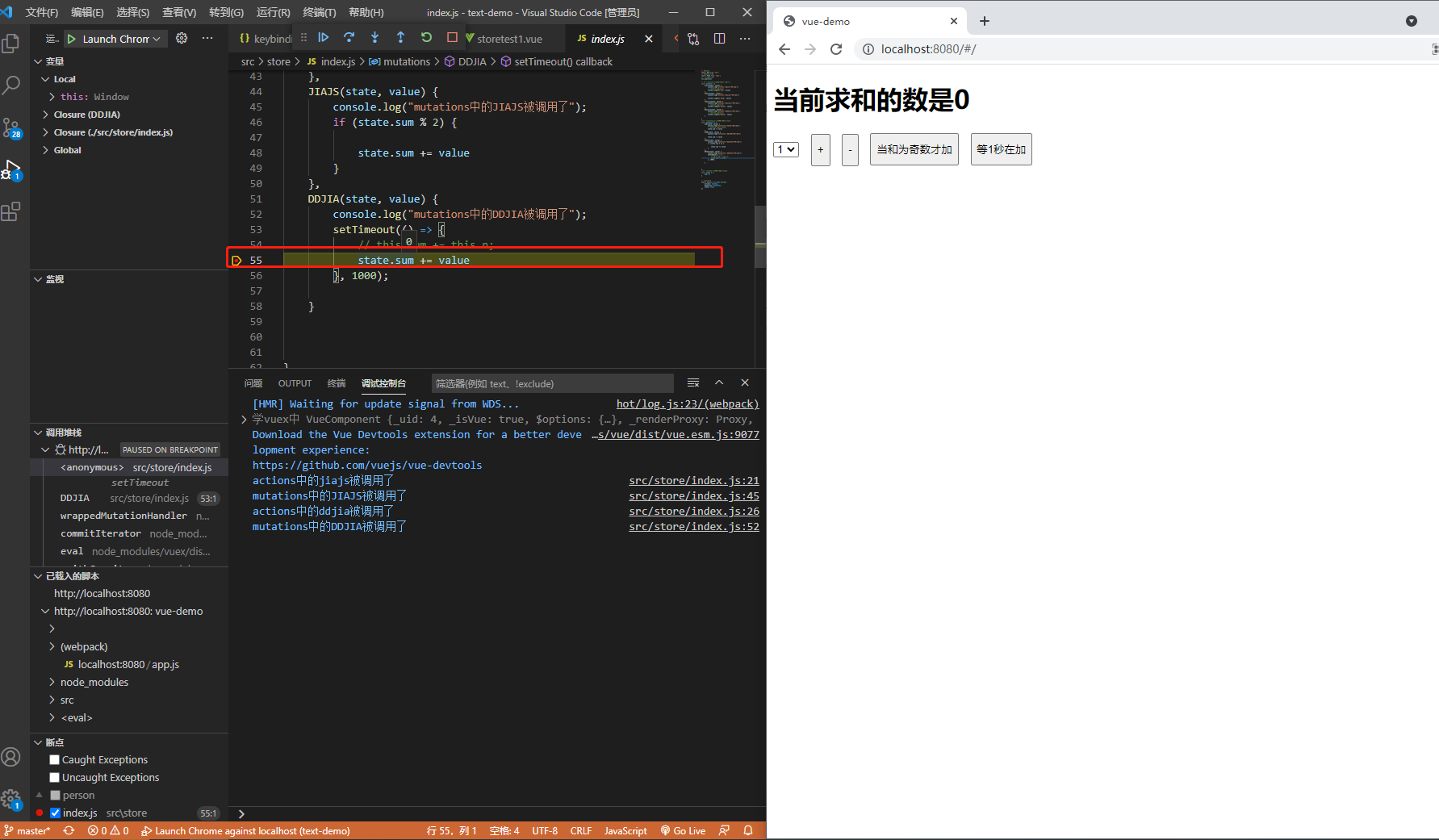Expand the node_modules loaded scripts folder
This screenshot has width=1439, height=840.
[52, 682]
